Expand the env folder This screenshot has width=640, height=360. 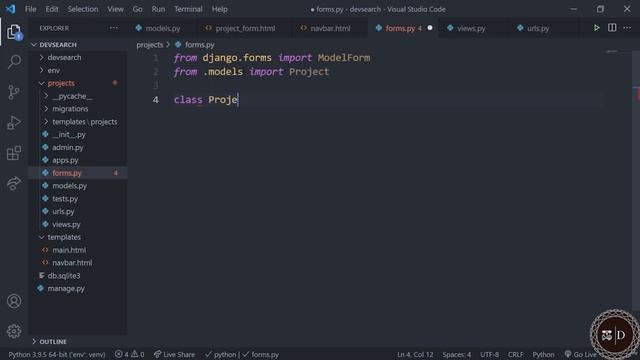click(78, 70)
